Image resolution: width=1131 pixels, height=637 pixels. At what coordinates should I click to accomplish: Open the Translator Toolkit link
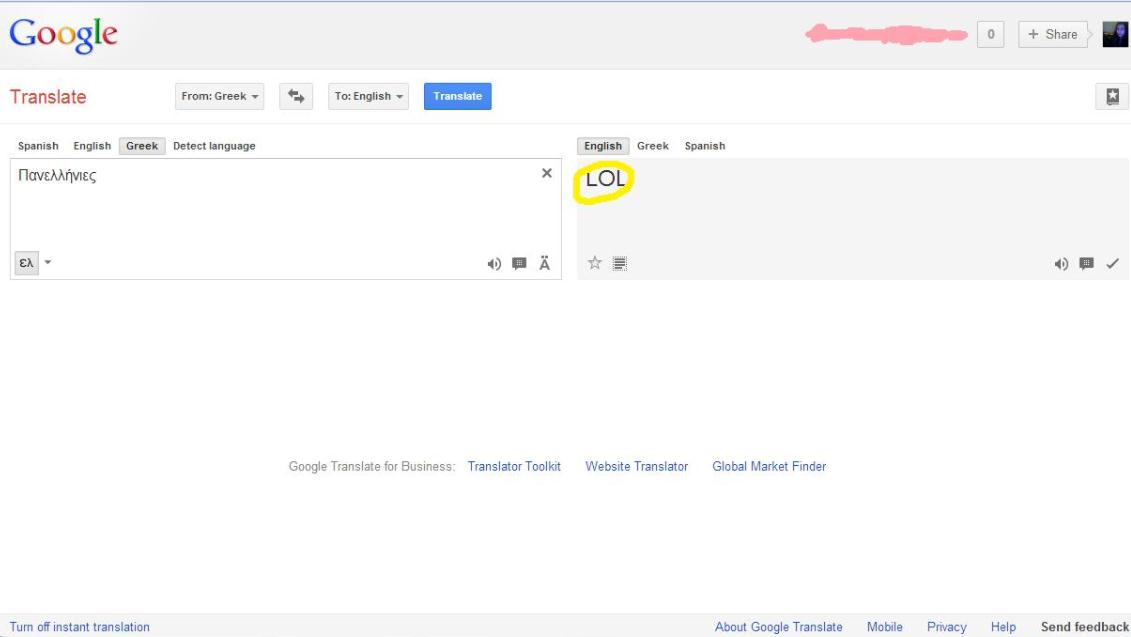tap(514, 466)
